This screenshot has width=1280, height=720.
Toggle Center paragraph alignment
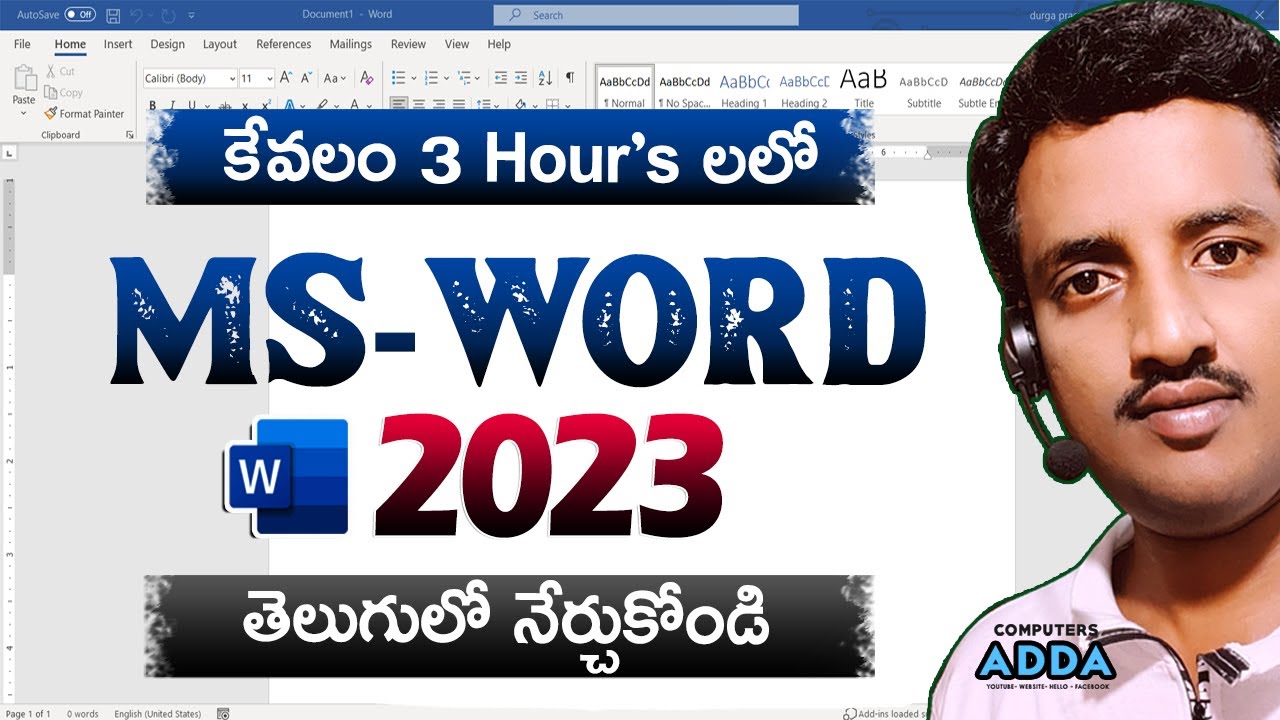419,104
